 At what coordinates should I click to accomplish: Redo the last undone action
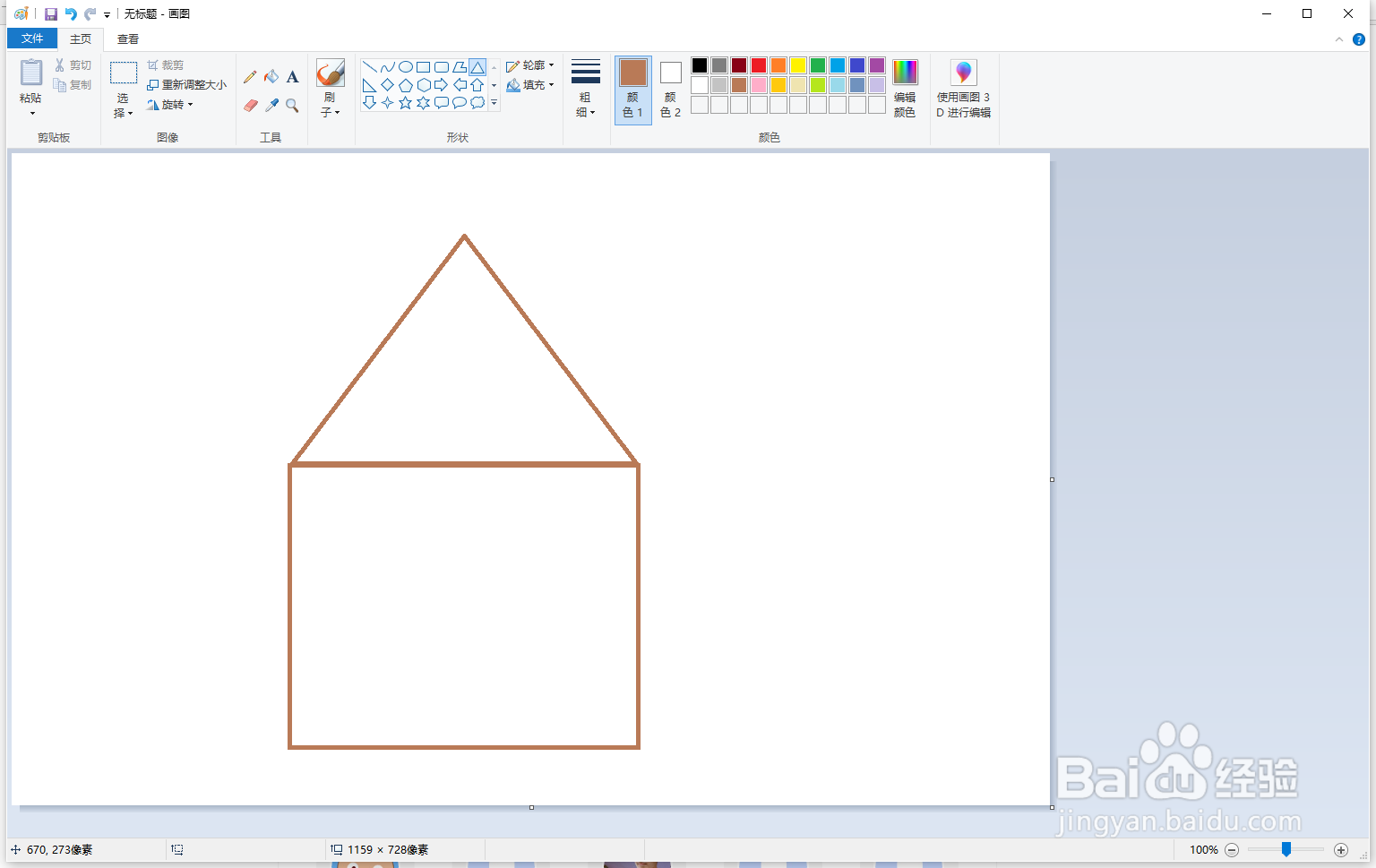pyautogui.click(x=90, y=14)
